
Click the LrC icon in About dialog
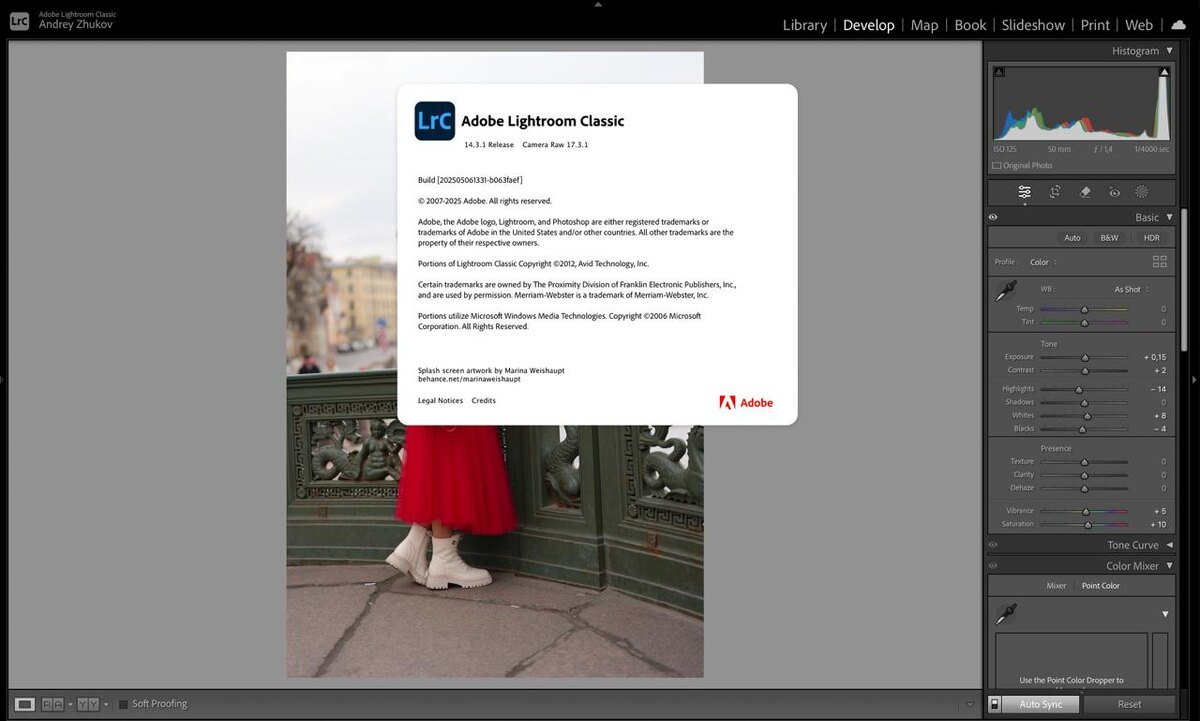point(435,121)
